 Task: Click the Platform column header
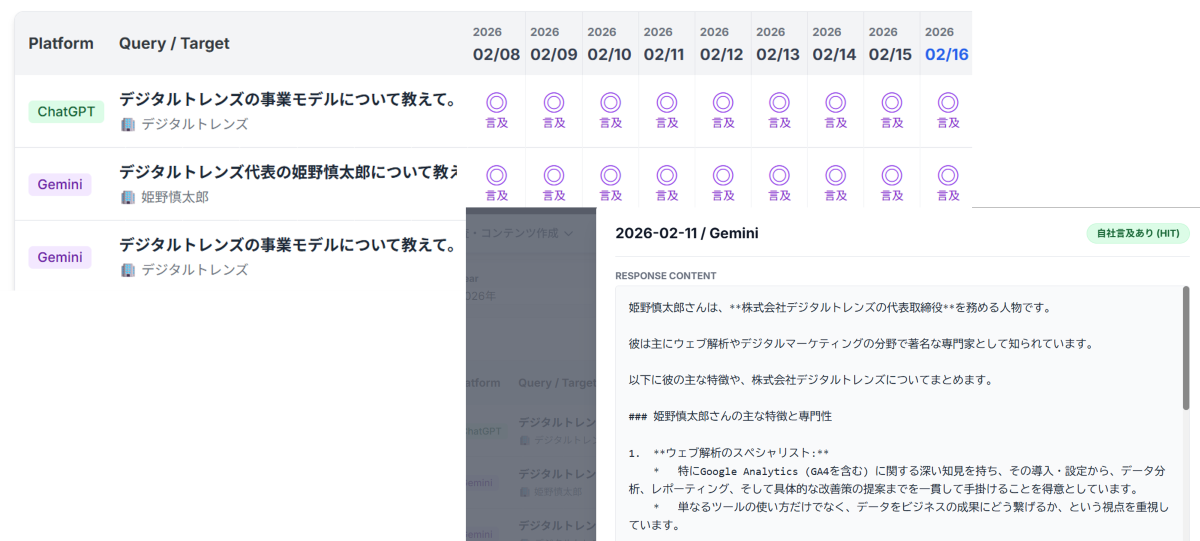pos(61,43)
